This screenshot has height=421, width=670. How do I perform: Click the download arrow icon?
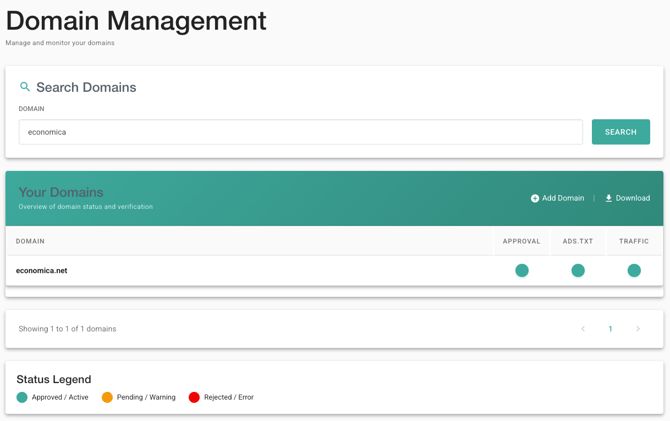608,198
